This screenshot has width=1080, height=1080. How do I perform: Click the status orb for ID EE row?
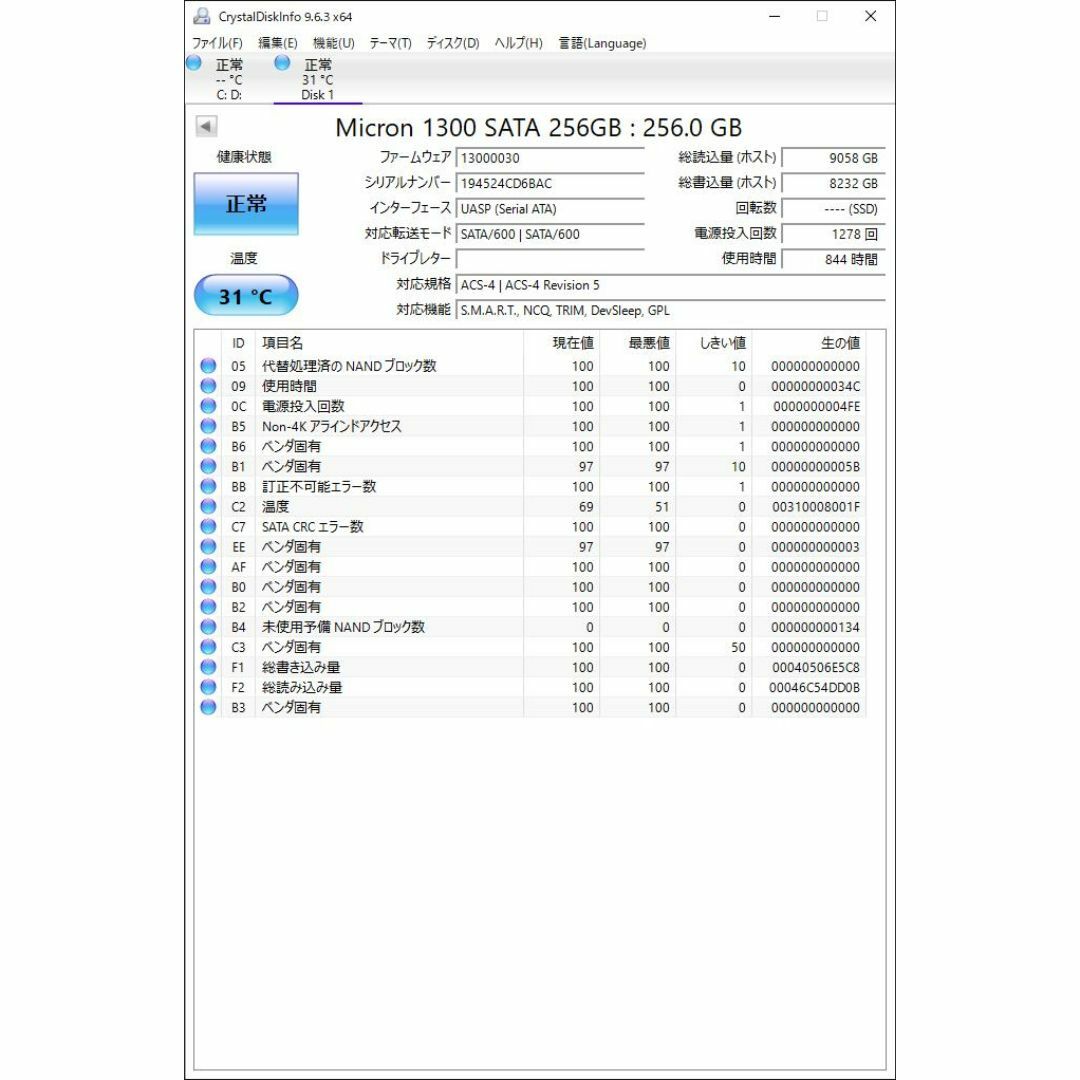[208, 546]
